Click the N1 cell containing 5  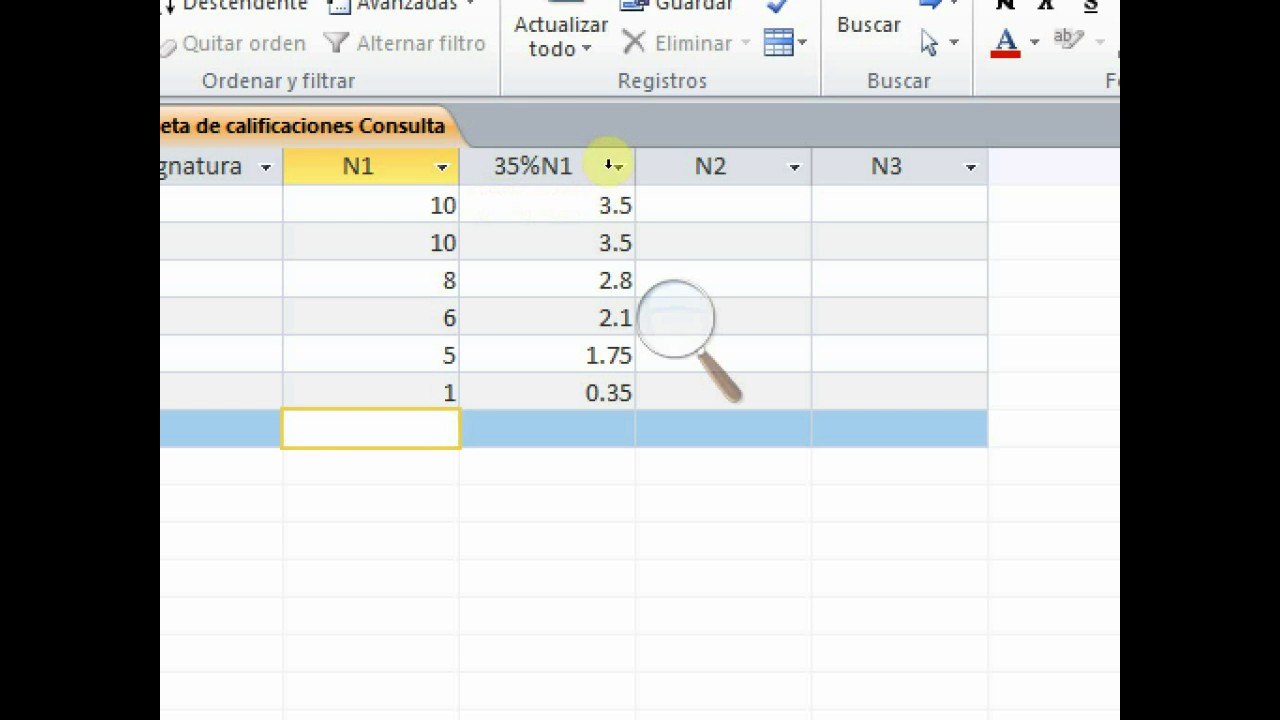(371, 355)
